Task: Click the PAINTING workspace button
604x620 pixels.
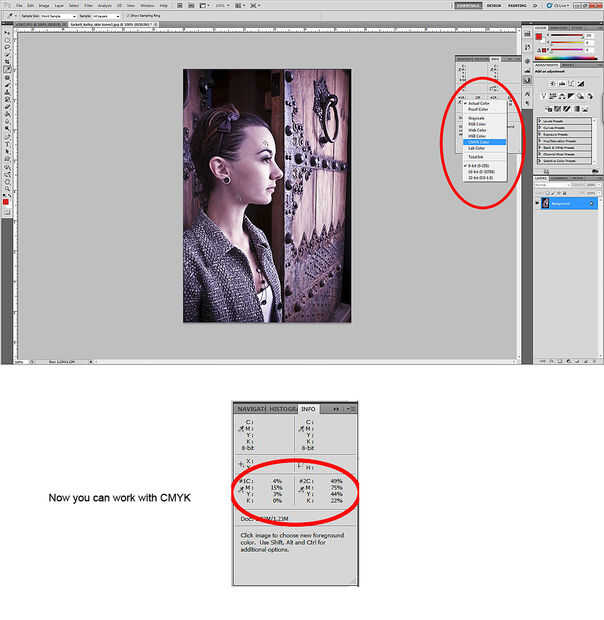Action: point(517,6)
